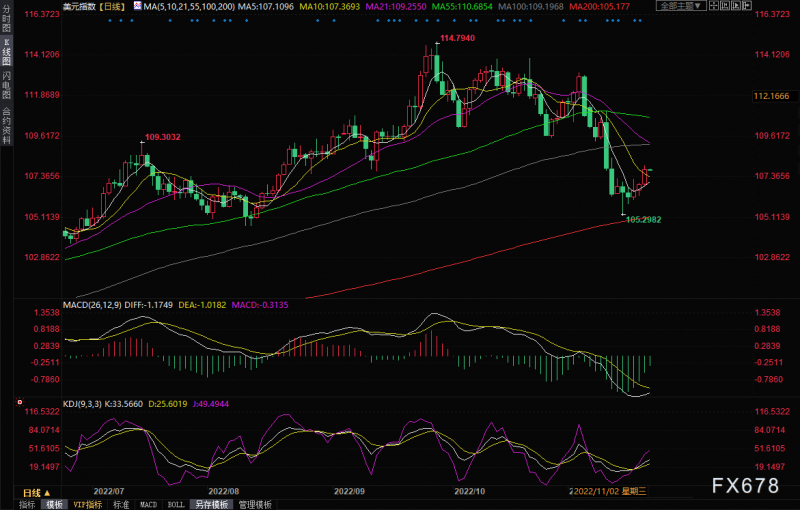Click the 105.2982 low price label
This screenshot has height=510, width=800.
(x=643, y=219)
